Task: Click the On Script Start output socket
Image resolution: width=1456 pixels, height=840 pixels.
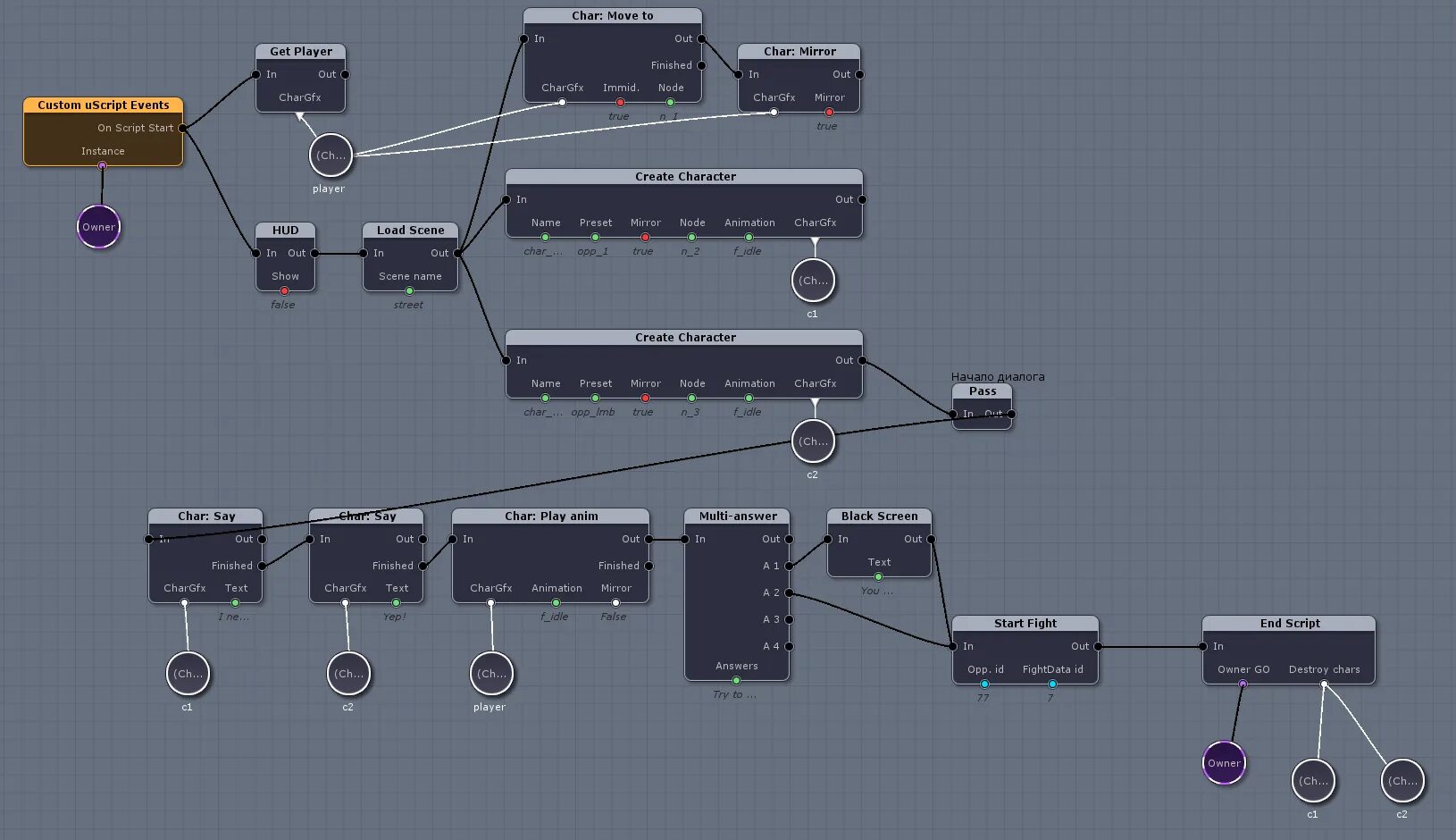Action: click(x=182, y=128)
